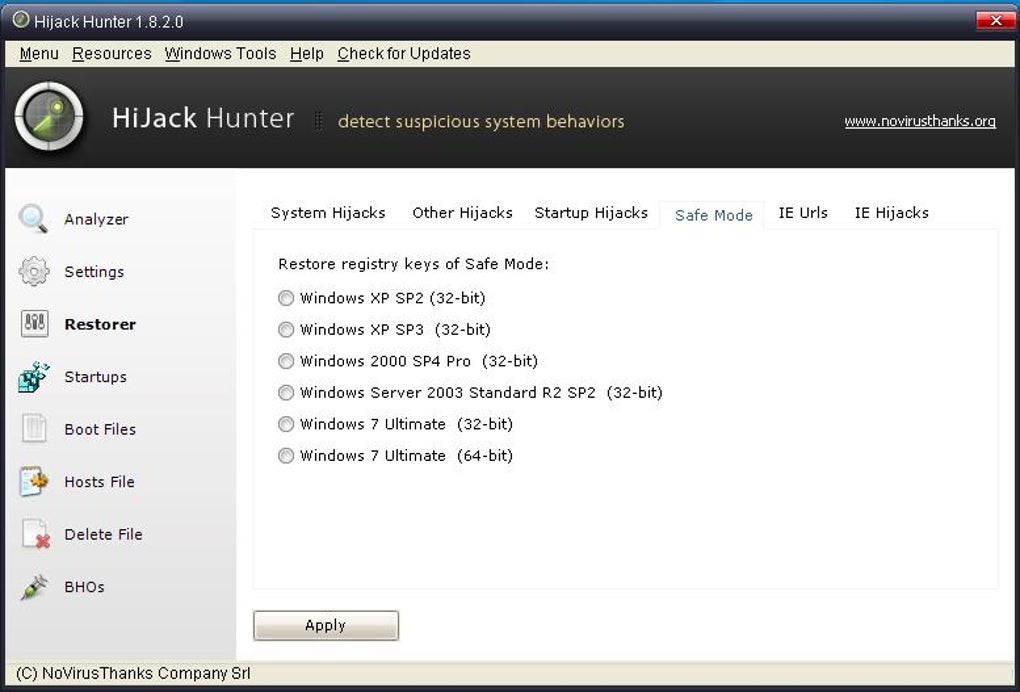Select the Restorer sidebar label
The height and width of the screenshot is (692, 1020).
[x=100, y=324]
